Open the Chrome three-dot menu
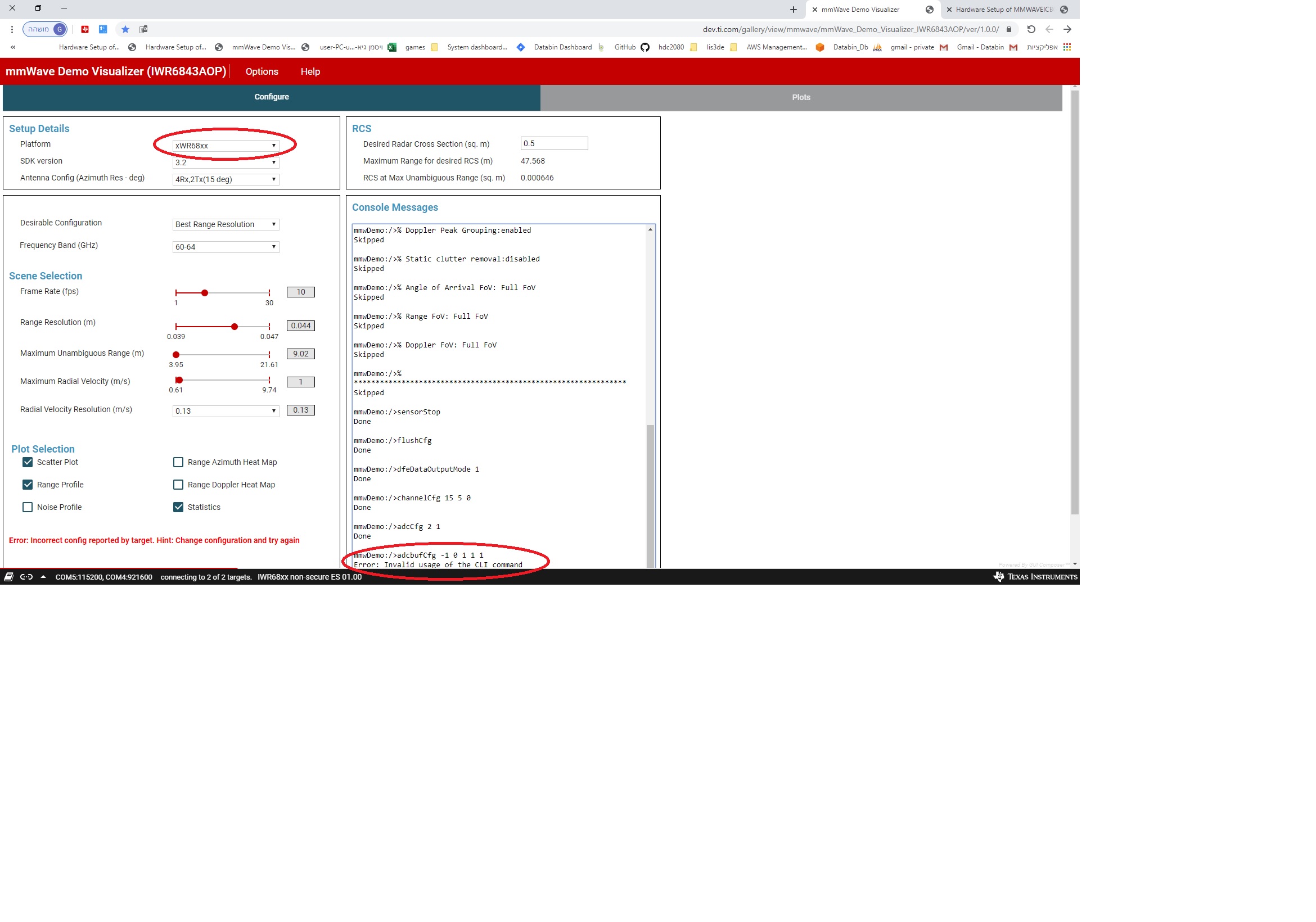This screenshot has width=1316, height=922. point(11,29)
